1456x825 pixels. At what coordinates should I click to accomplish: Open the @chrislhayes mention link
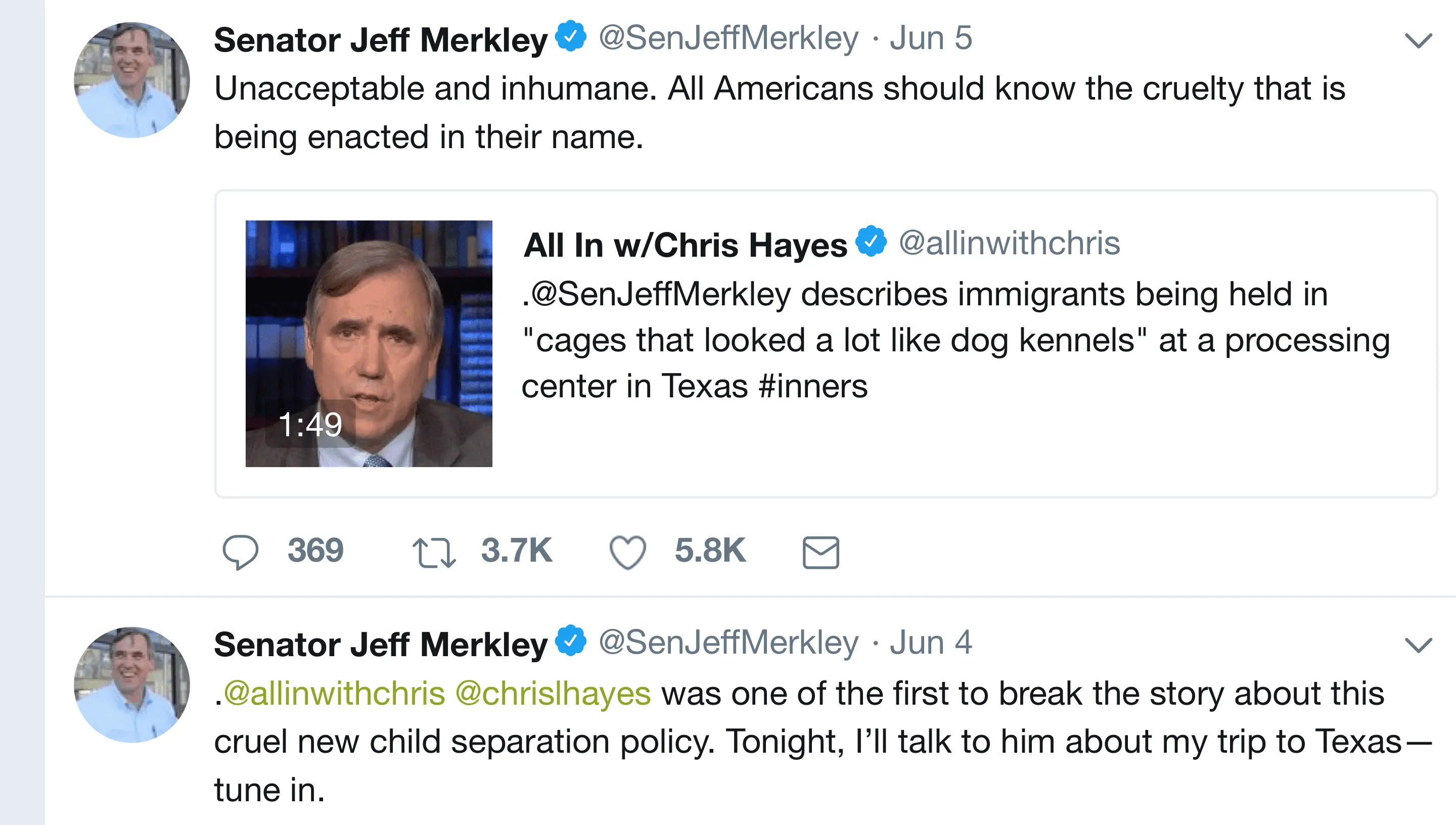[x=553, y=694]
